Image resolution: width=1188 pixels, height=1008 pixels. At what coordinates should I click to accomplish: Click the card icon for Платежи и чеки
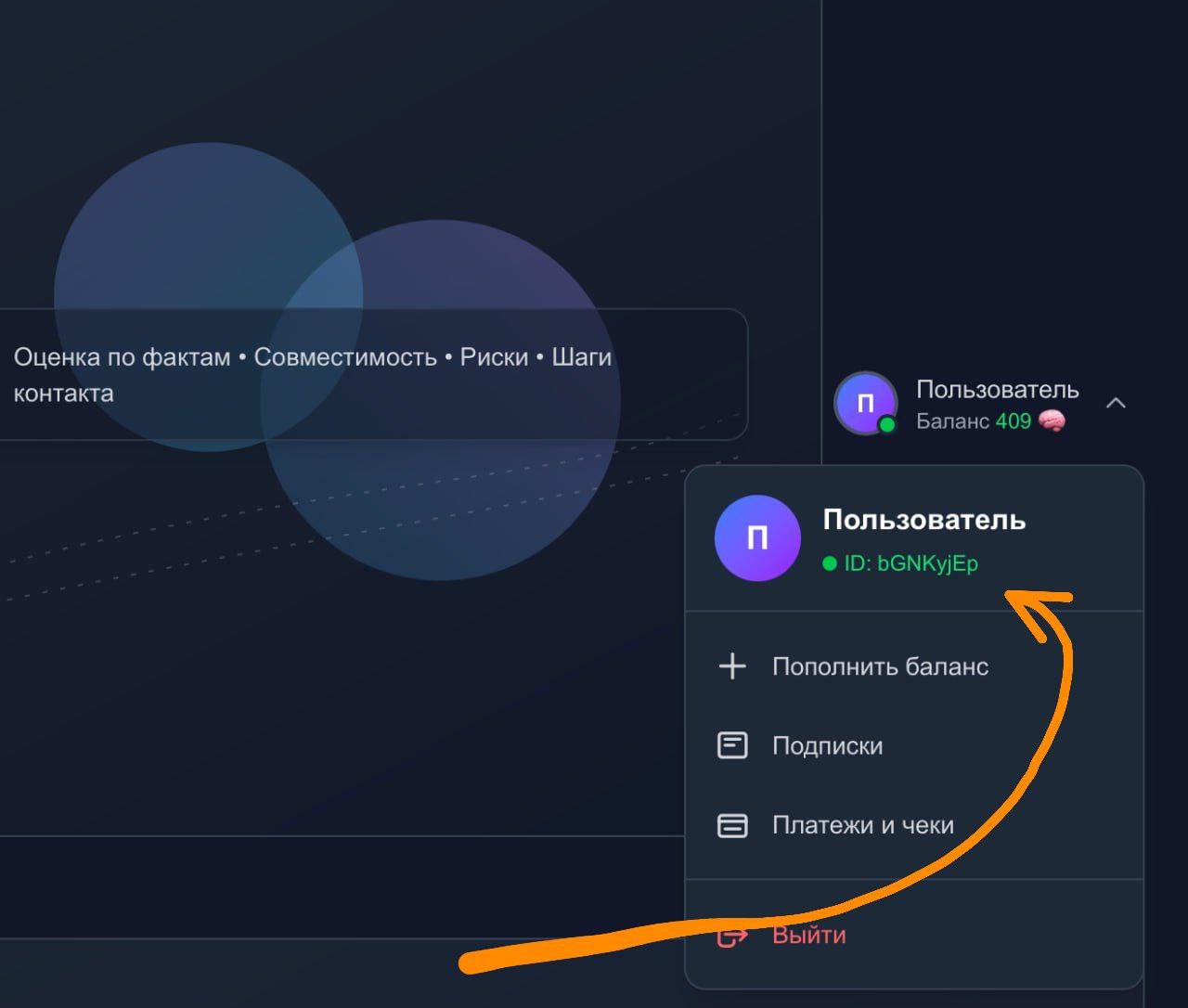coord(732,825)
